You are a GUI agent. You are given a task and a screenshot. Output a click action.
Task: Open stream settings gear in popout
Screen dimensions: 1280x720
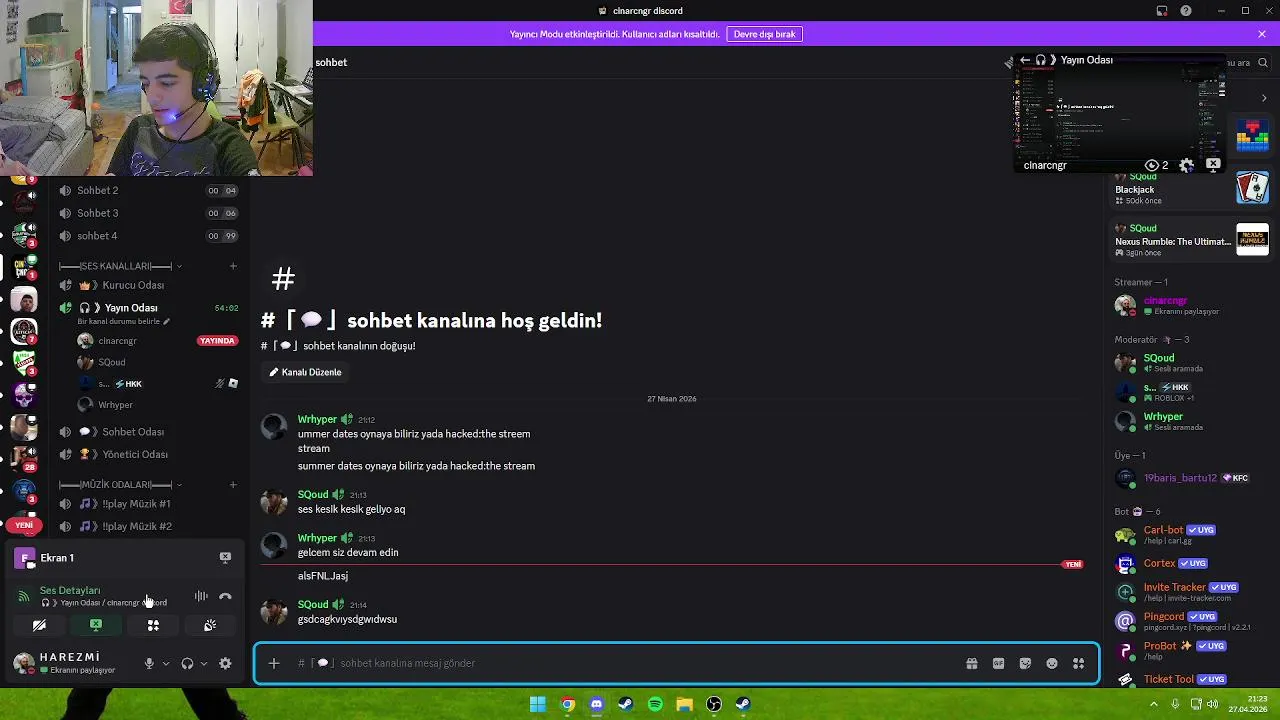[1187, 165]
